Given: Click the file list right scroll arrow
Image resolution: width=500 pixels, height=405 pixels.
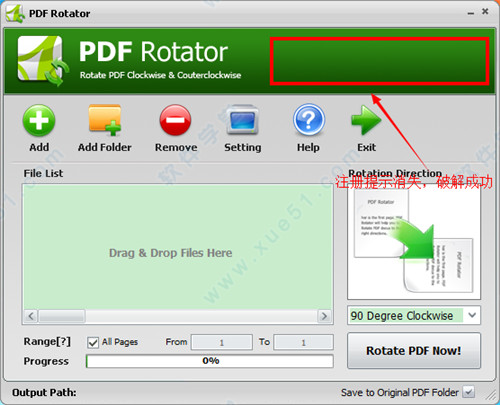Looking at the screenshot, I should 324,316.
